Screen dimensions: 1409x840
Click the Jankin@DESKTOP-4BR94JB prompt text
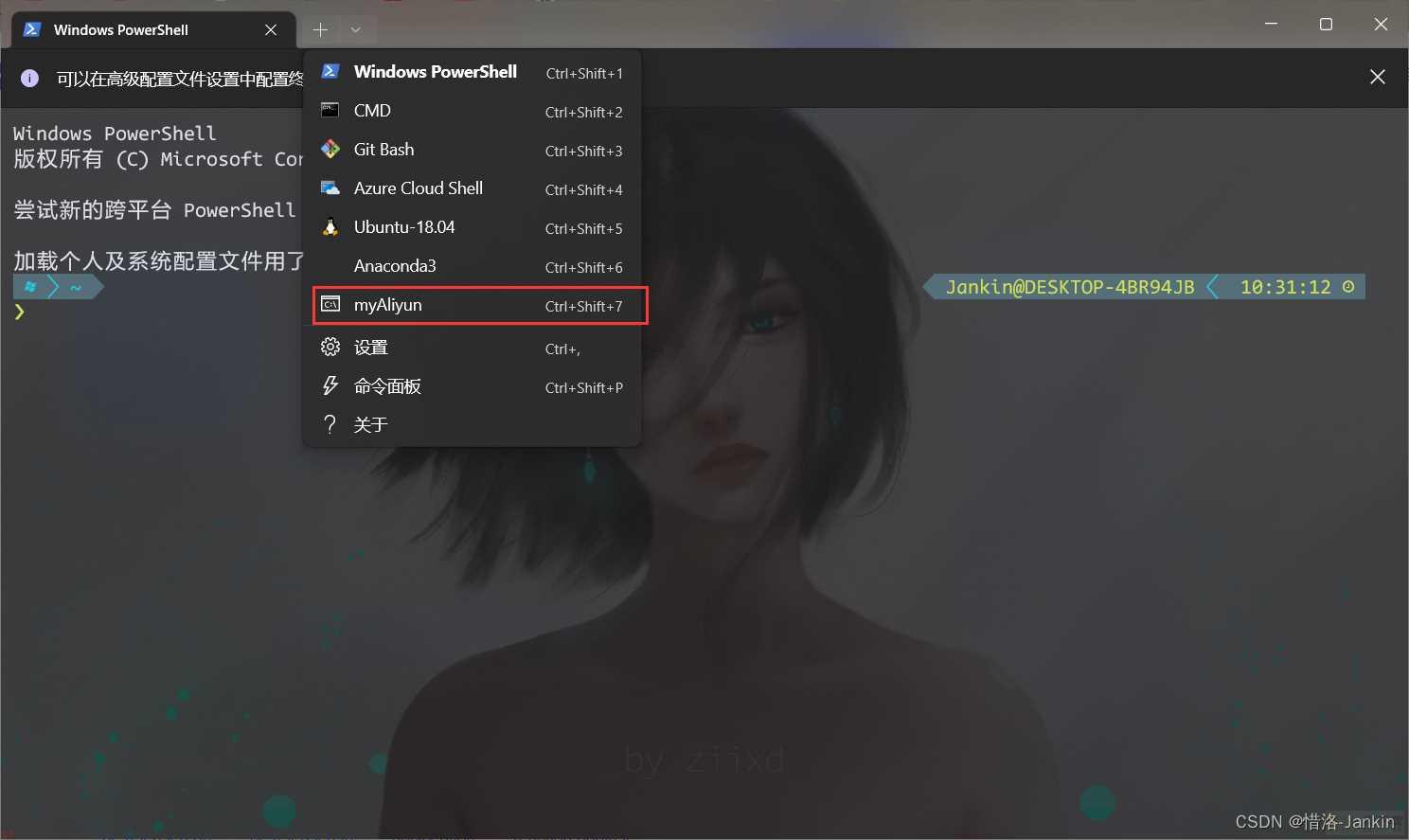point(1070,287)
